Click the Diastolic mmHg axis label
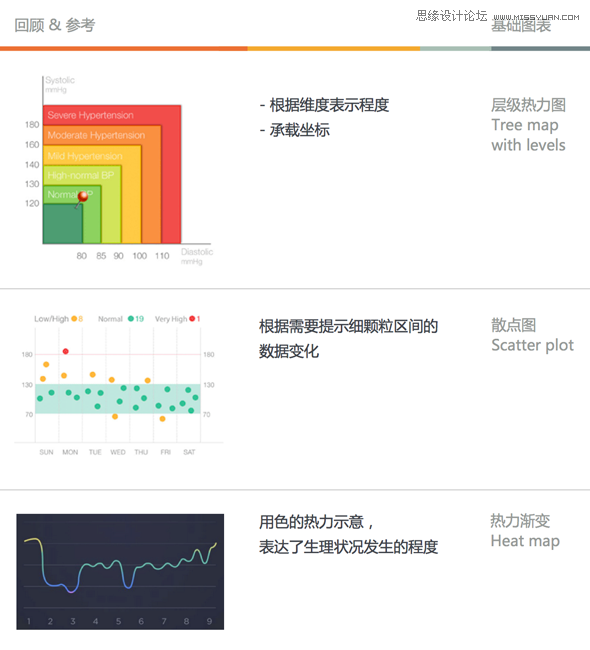This screenshot has height=650, width=590. [x=197, y=256]
